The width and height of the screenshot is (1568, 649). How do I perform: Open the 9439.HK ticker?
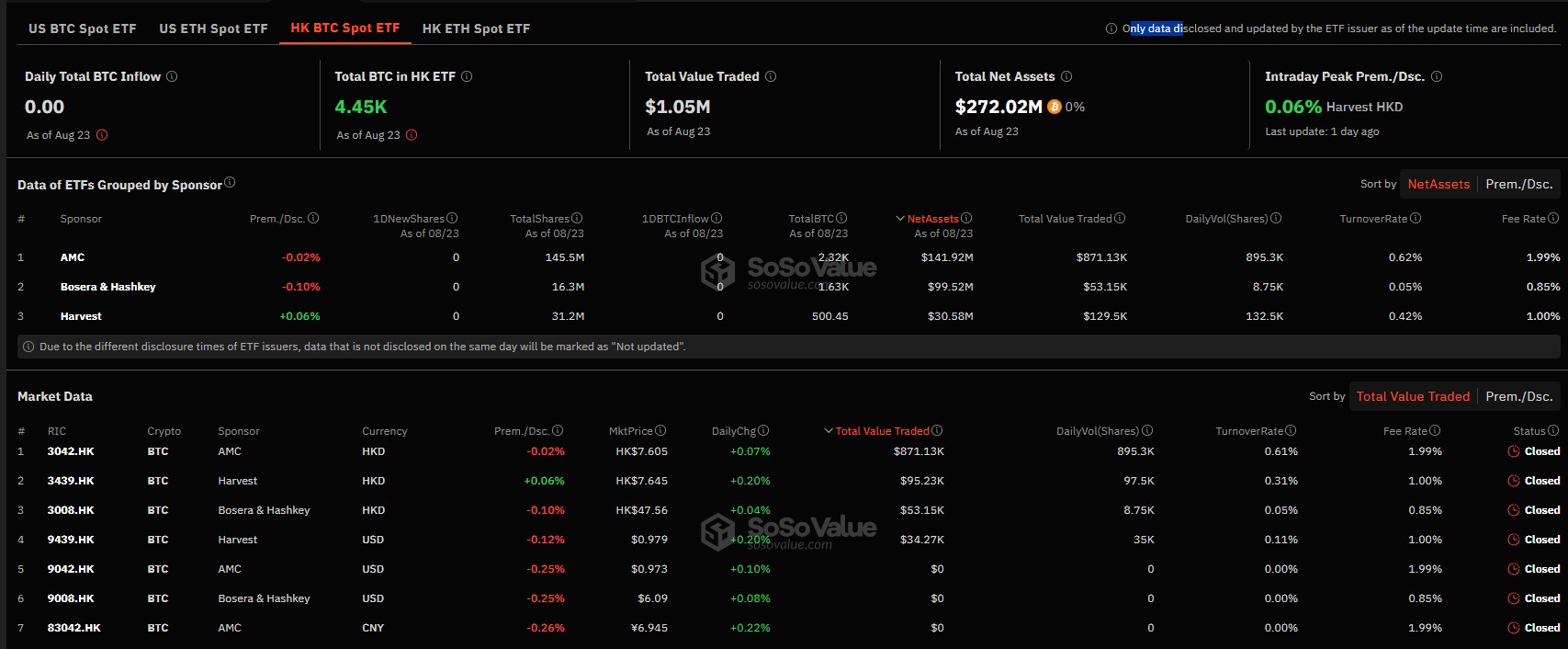(x=71, y=540)
